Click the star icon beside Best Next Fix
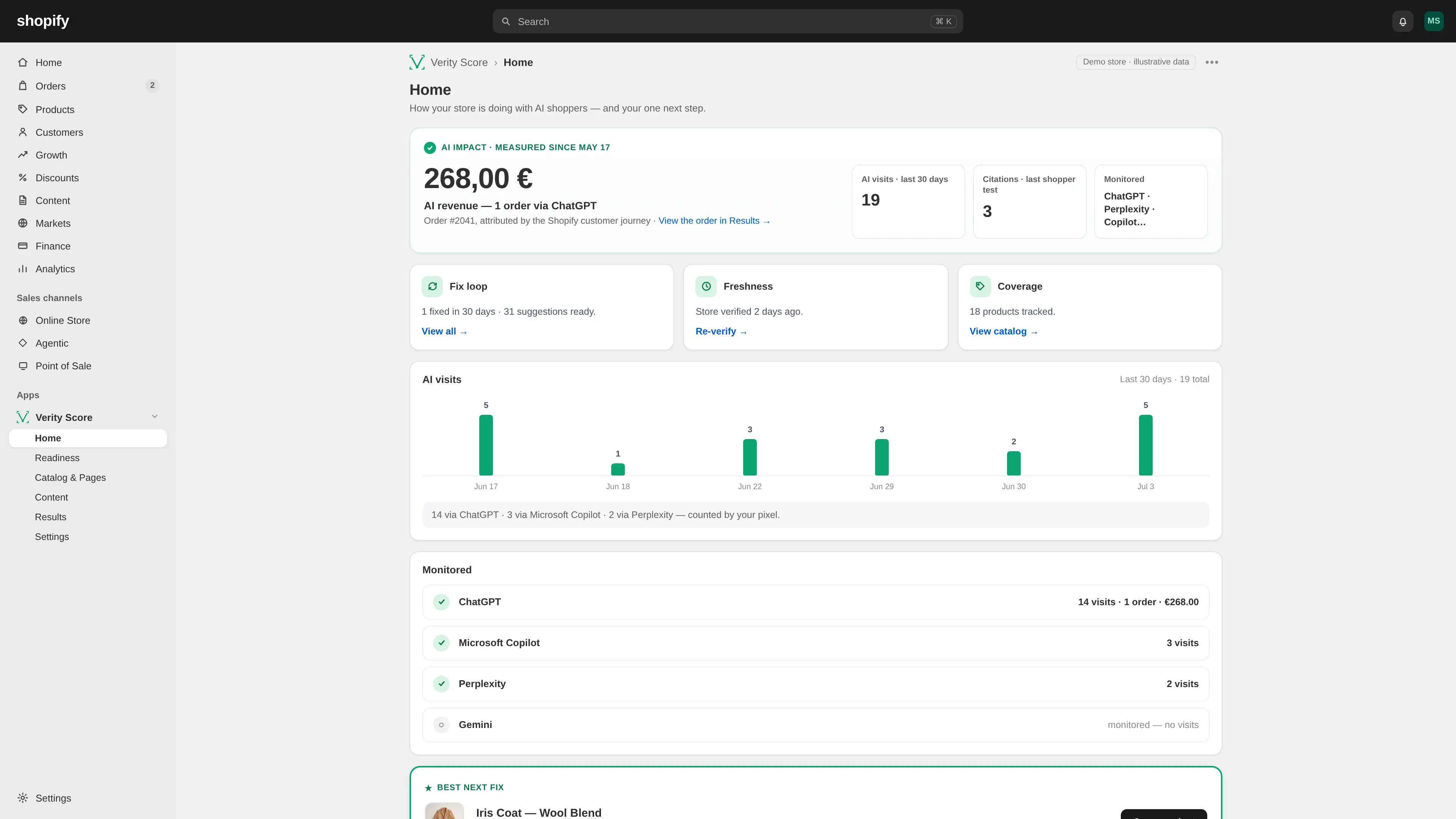This screenshot has height=819, width=1456. (428, 788)
